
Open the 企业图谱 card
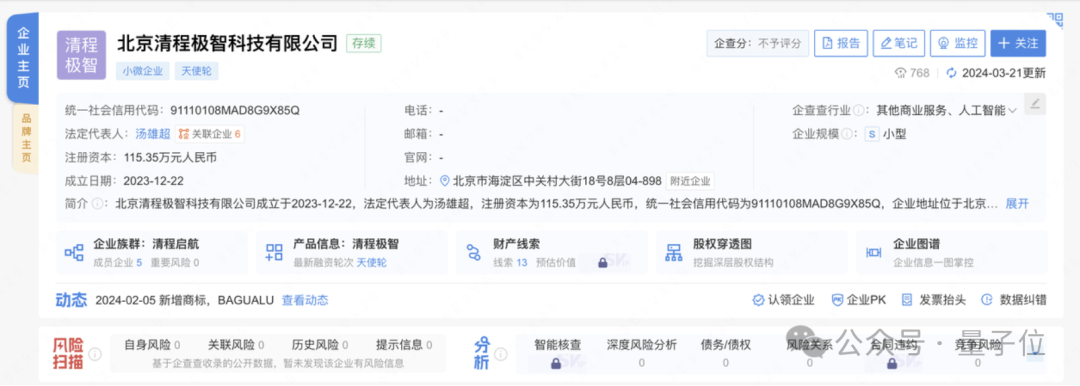(951, 252)
